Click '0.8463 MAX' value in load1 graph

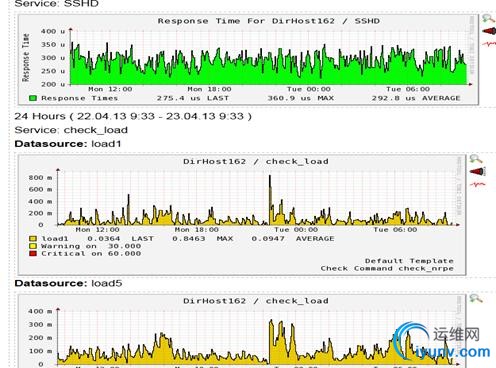point(203,239)
